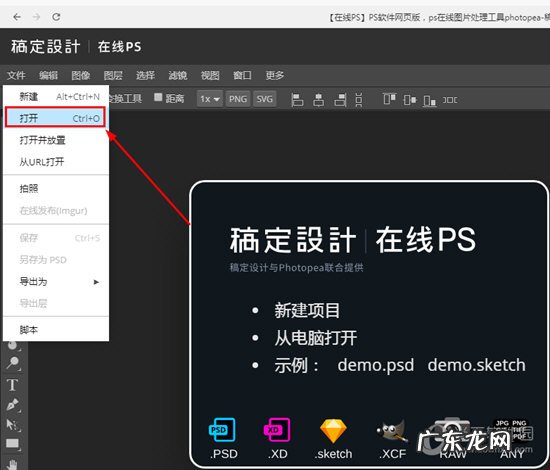Click the 在线PS header title

coord(120,47)
